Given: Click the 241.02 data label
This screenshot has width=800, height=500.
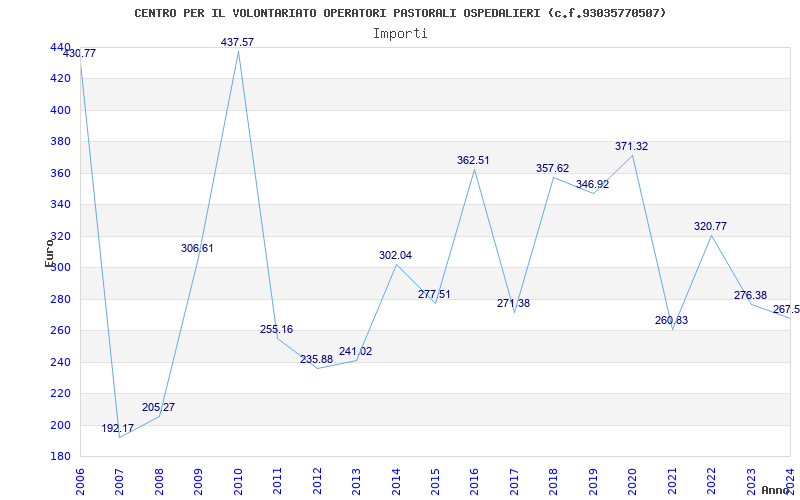Looking at the screenshot, I should pyautogui.click(x=356, y=352).
